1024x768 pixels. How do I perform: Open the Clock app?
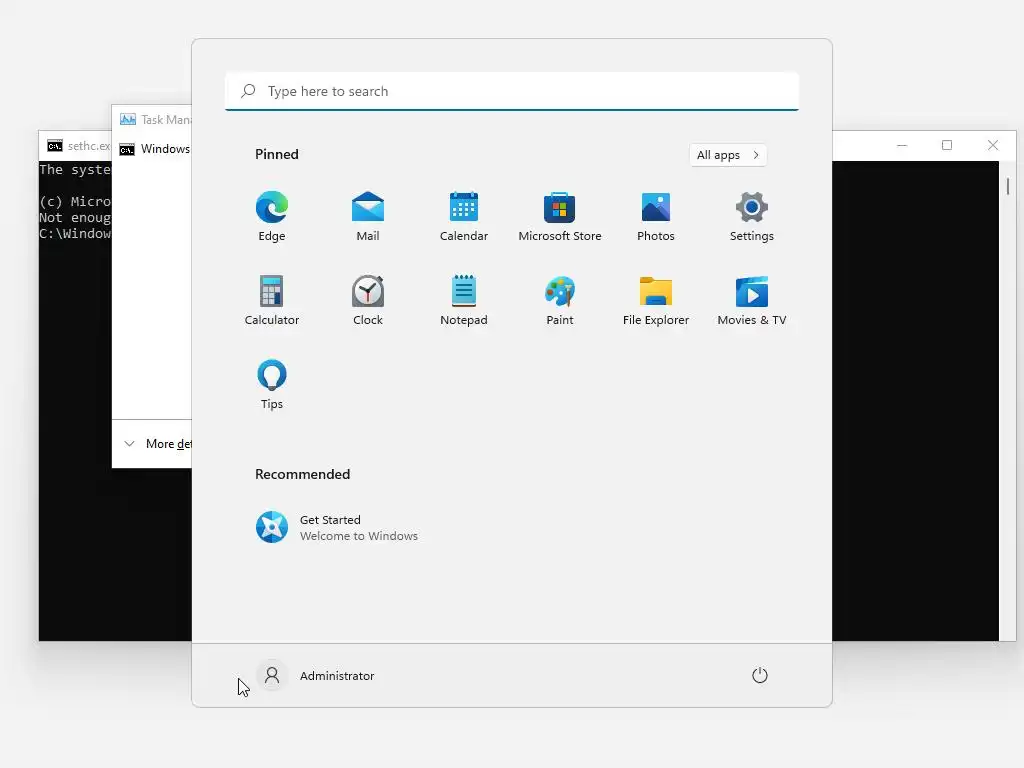[368, 300]
